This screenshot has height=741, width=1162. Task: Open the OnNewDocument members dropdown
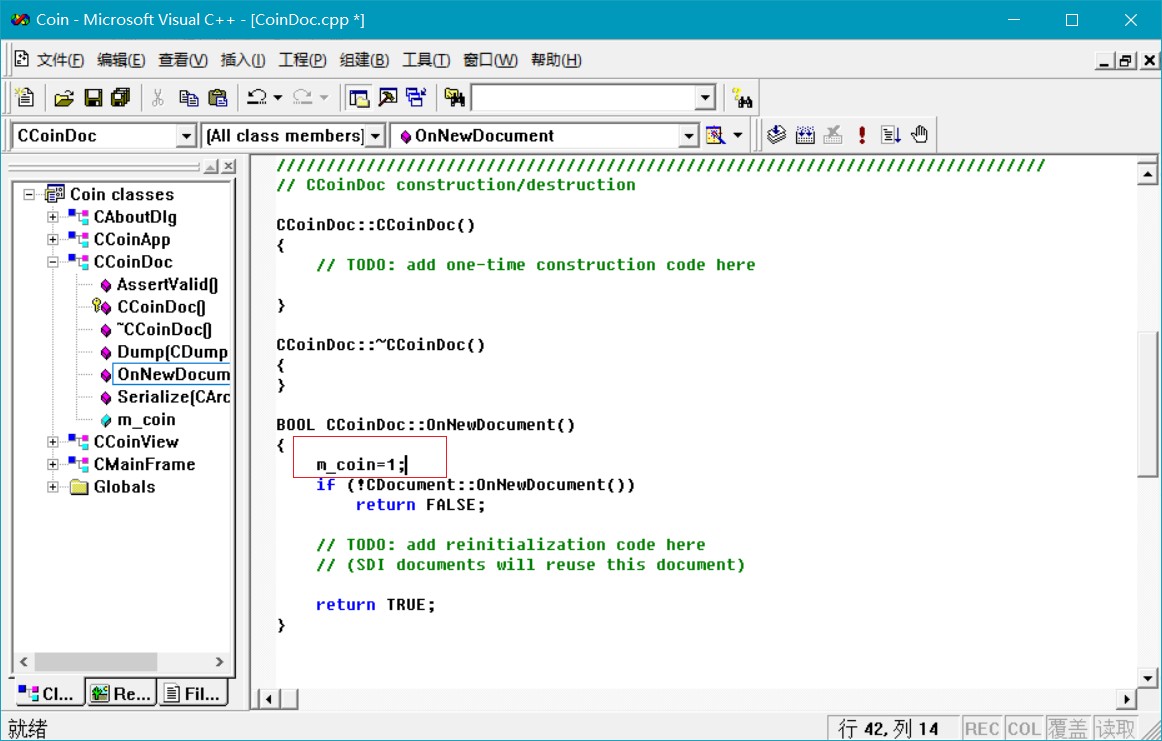pyautogui.click(x=688, y=136)
